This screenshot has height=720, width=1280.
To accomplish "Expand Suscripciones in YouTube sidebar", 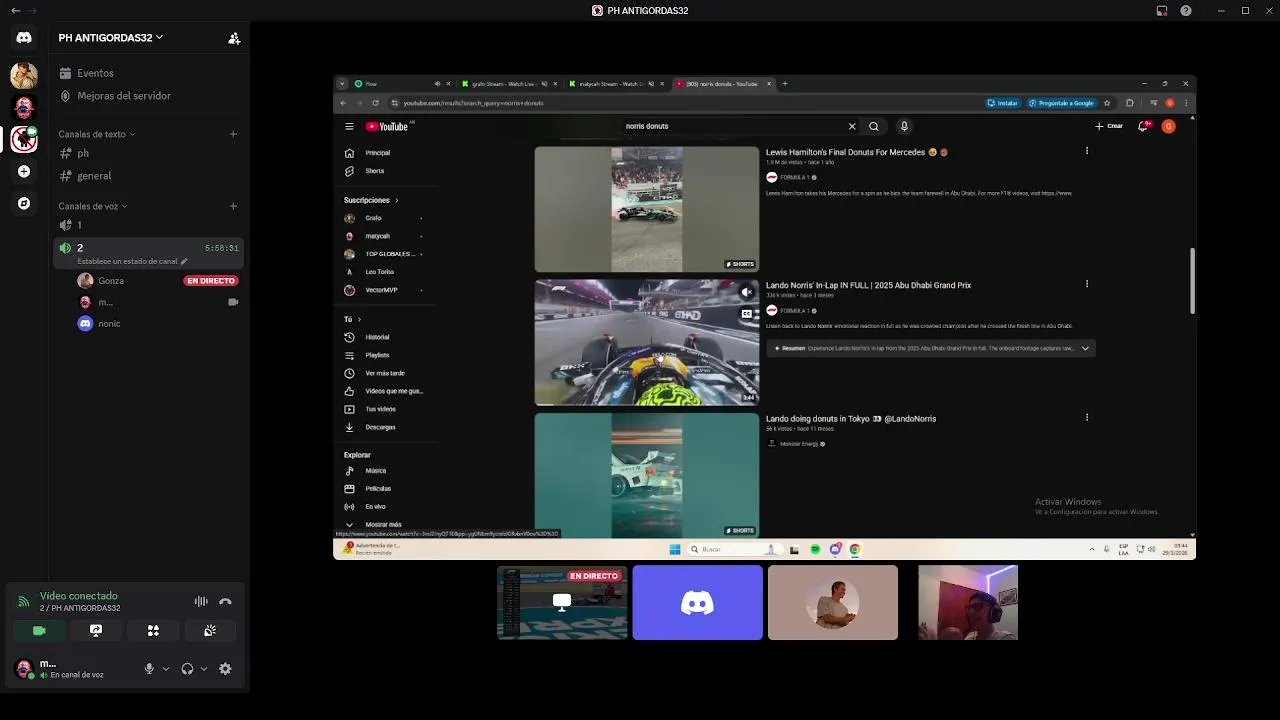I will coord(371,200).
